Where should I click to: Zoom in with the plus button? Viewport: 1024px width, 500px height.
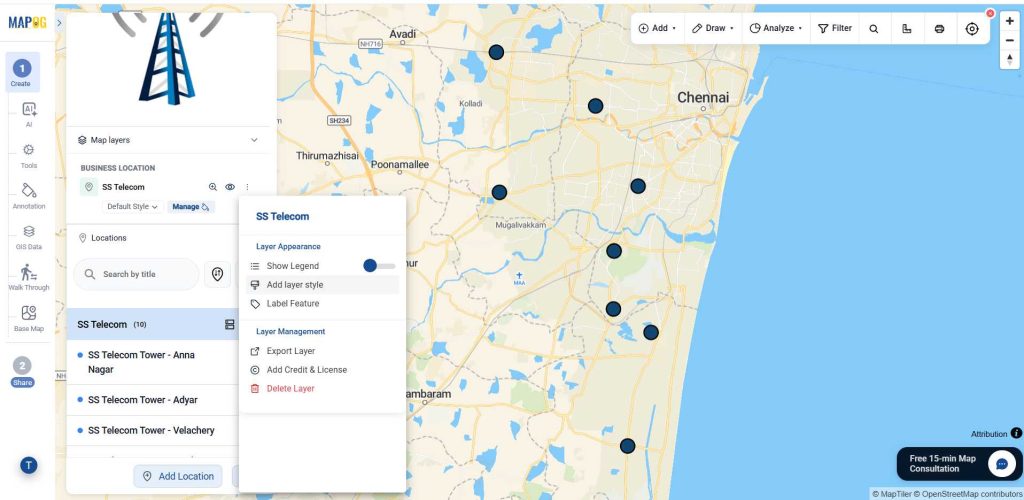tap(1010, 21)
